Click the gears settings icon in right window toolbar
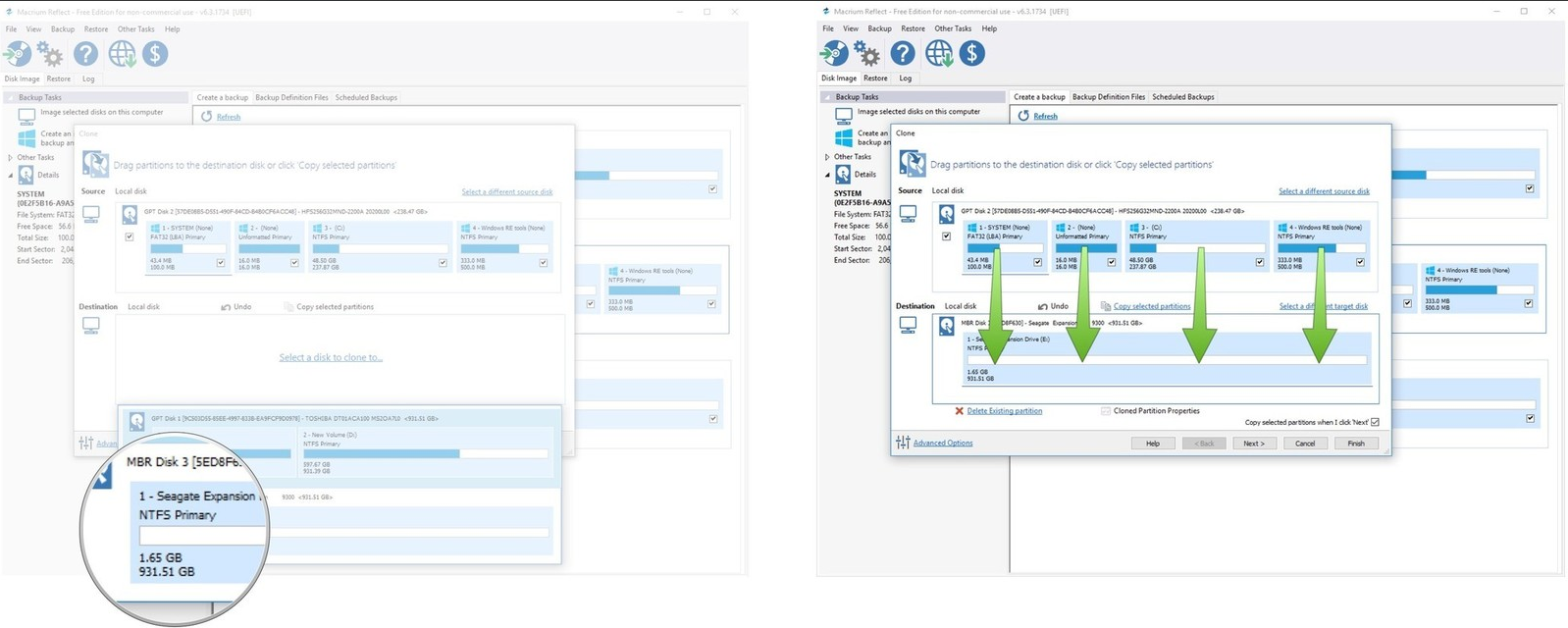The width and height of the screenshot is (1568, 628). point(866,53)
